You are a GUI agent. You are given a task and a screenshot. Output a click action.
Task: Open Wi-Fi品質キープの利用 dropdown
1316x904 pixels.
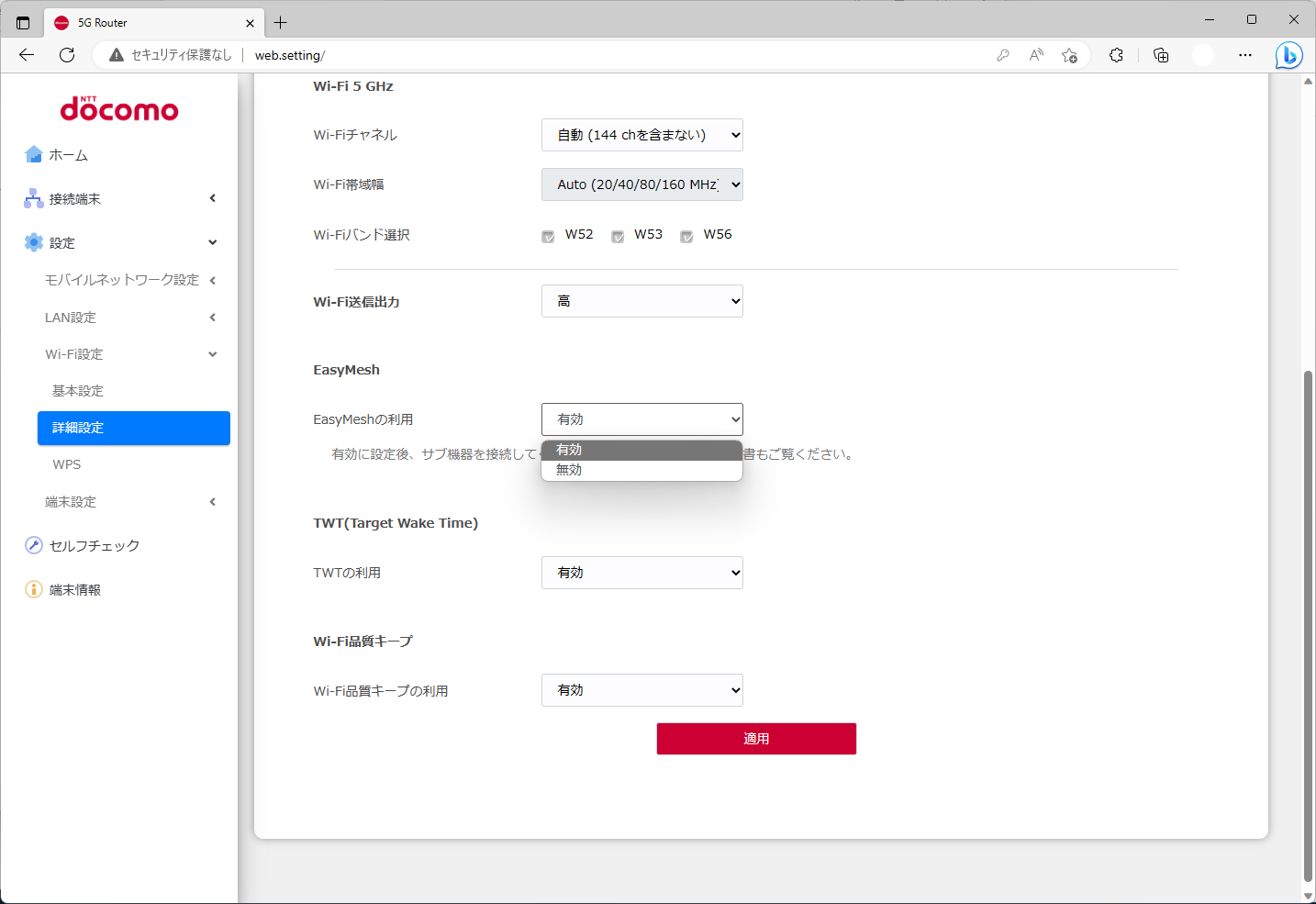coord(642,690)
